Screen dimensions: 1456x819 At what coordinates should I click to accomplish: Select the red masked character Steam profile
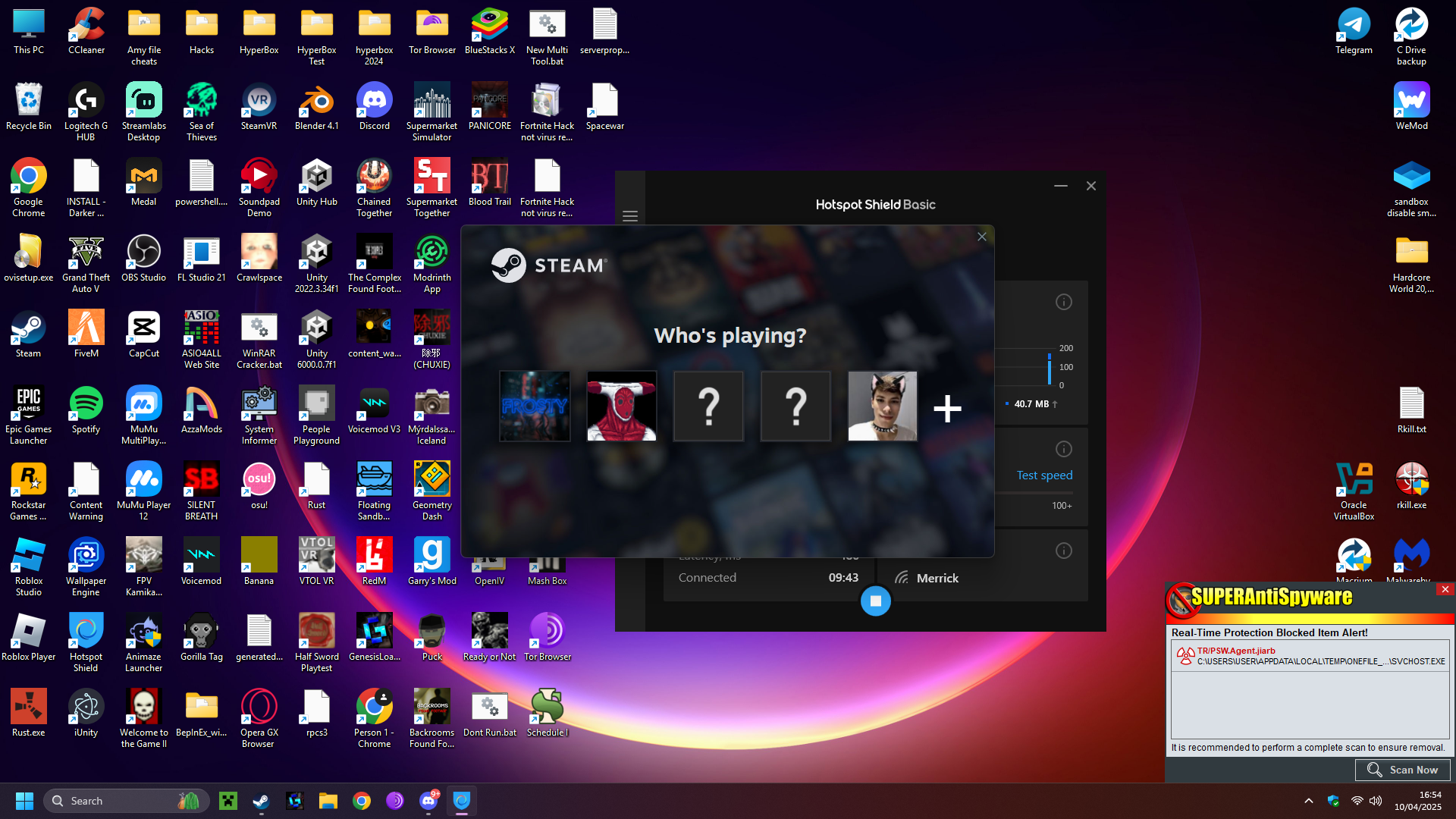point(622,406)
